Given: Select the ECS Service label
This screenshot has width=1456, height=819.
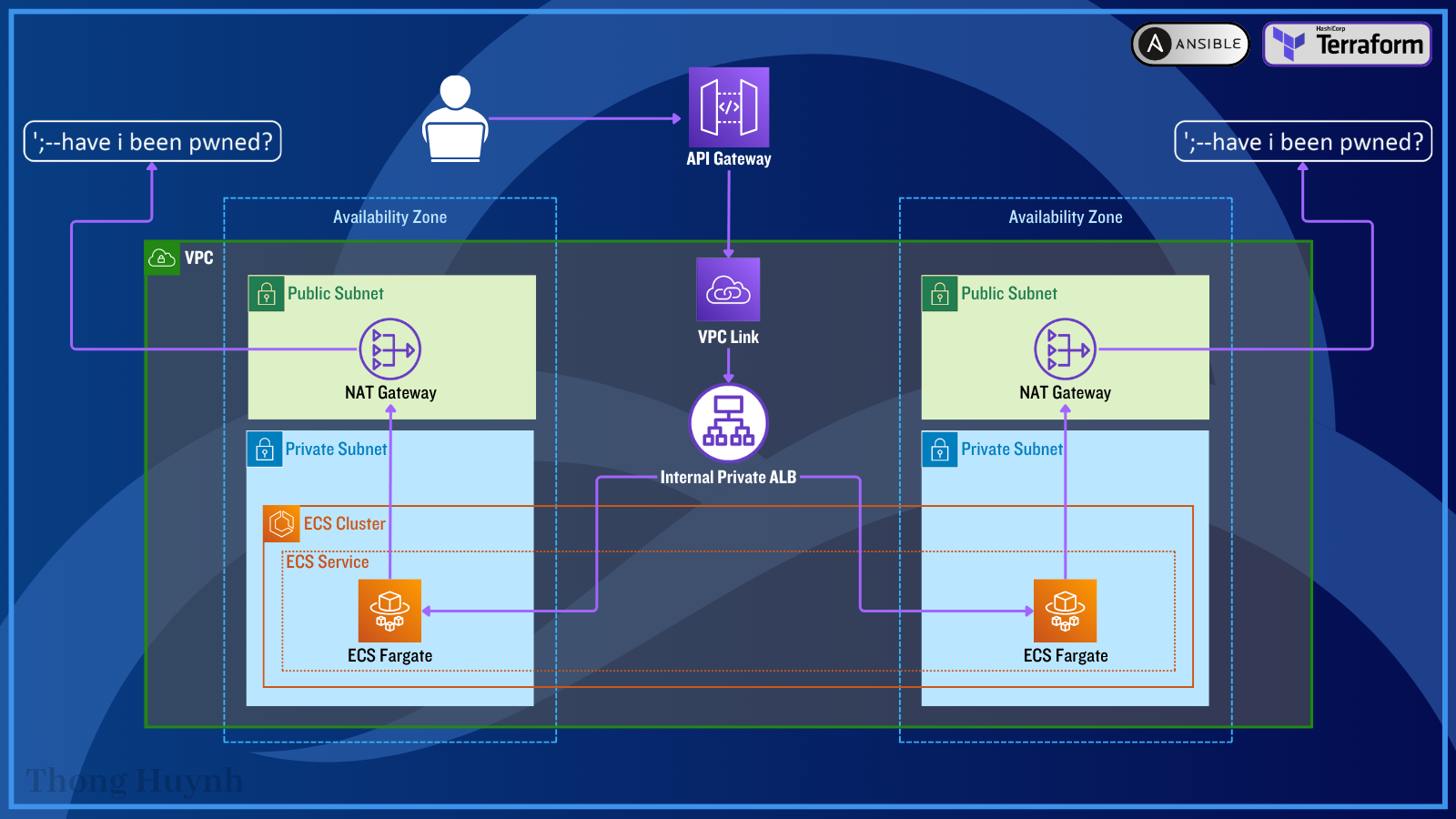Looking at the screenshot, I should (x=328, y=562).
